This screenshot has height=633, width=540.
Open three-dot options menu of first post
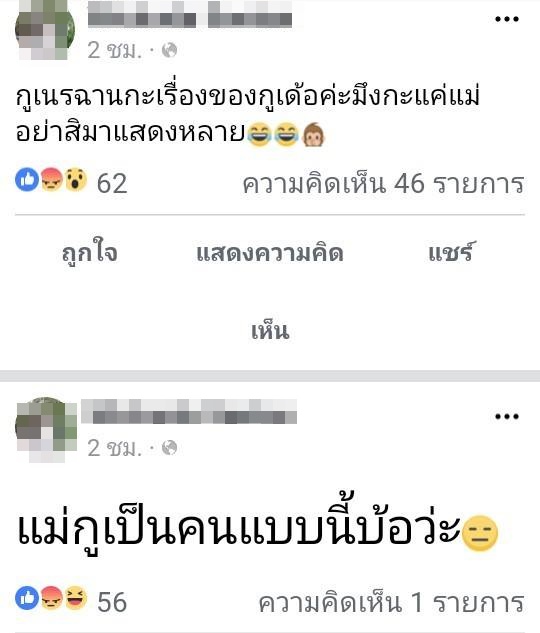pos(507,19)
